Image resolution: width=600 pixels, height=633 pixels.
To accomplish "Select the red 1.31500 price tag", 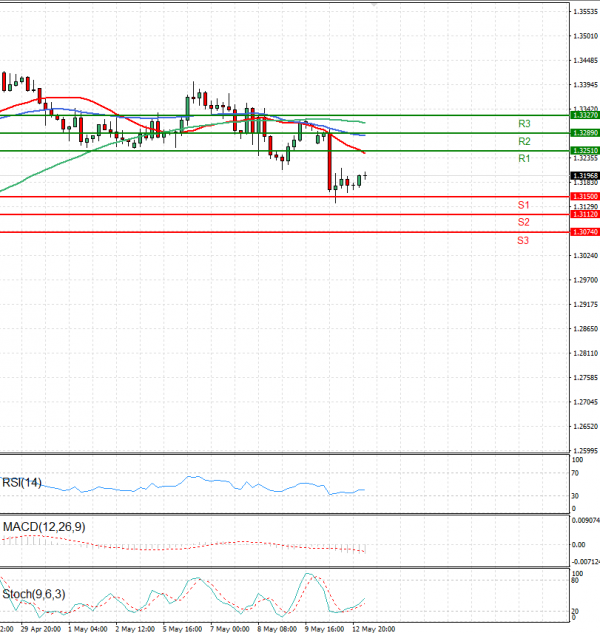I will tap(585, 196).
